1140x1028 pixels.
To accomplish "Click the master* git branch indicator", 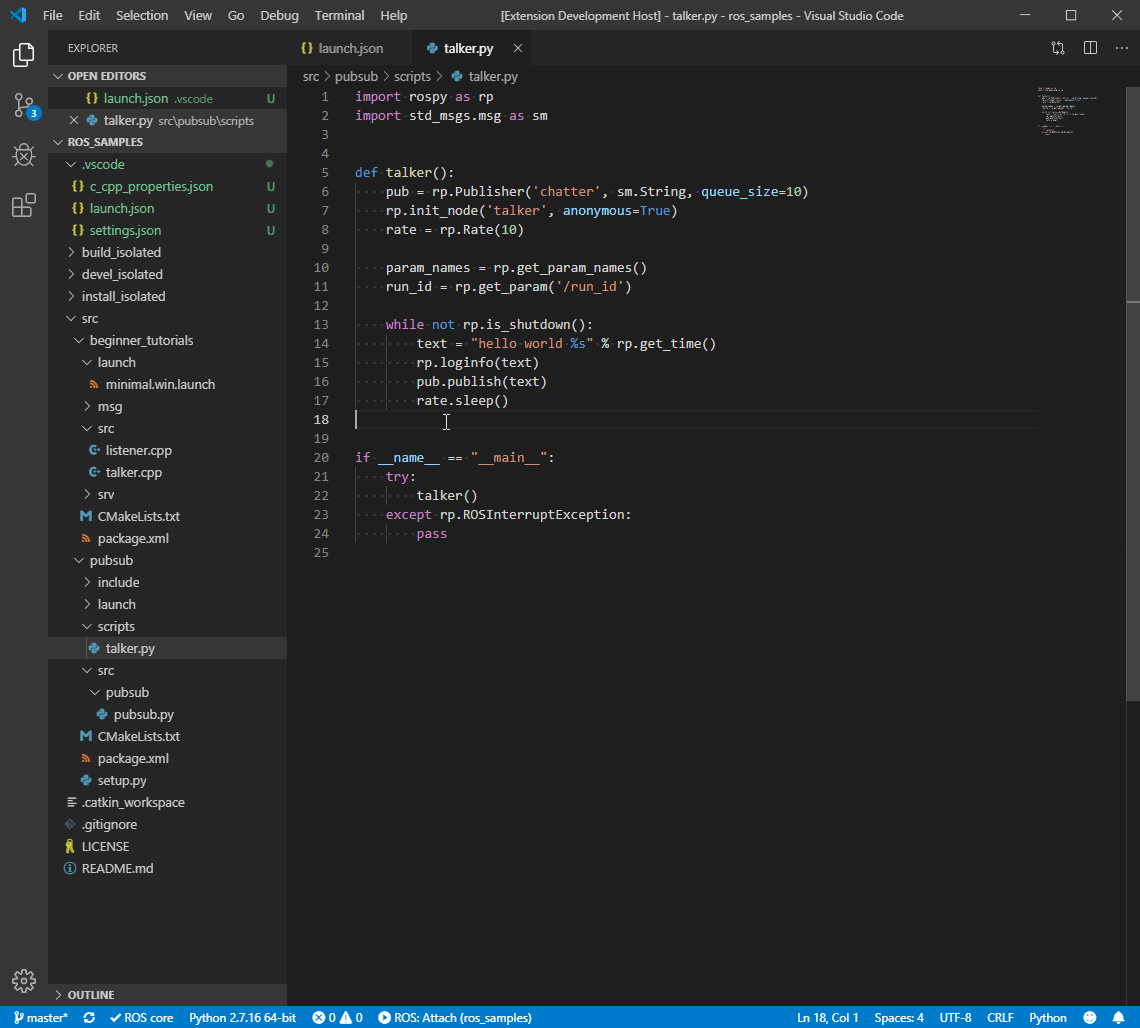I will (x=41, y=1018).
